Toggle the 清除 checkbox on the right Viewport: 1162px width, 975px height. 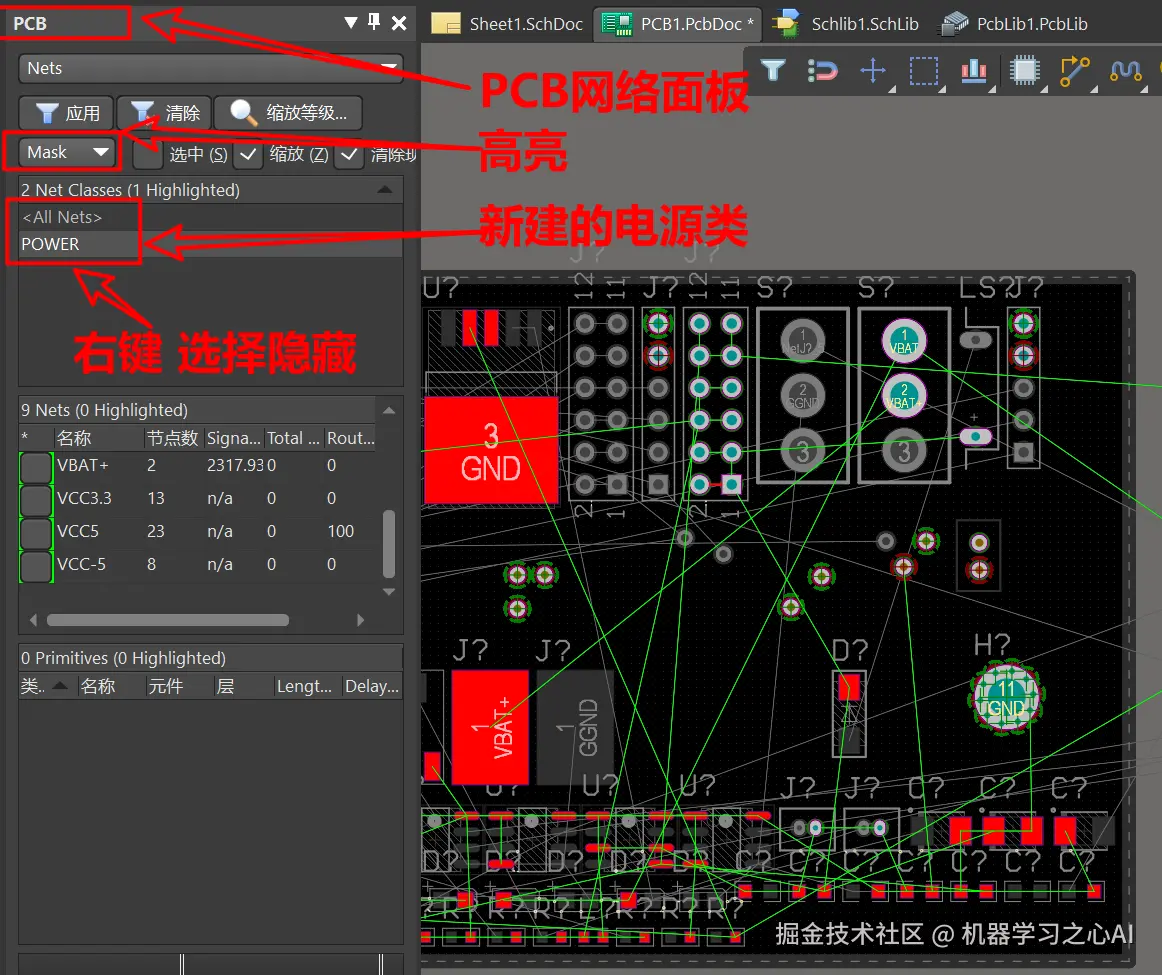click(351, 155)
